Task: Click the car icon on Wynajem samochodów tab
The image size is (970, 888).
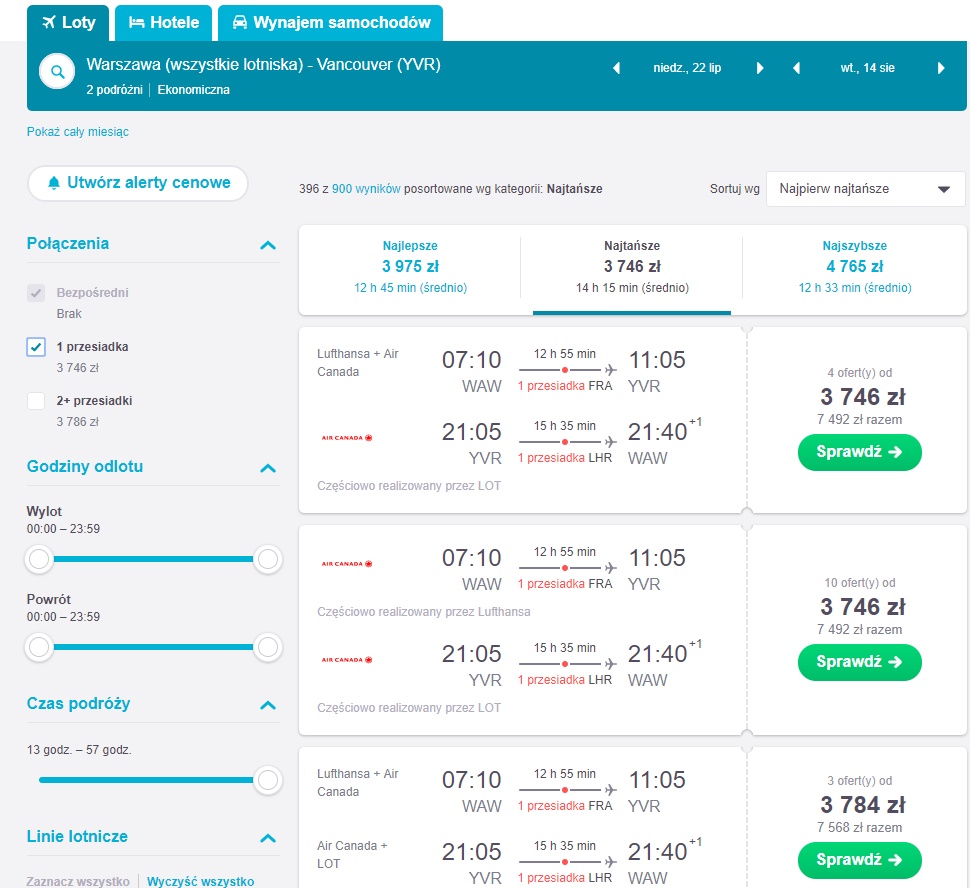Action: click(x=239, y=22)
